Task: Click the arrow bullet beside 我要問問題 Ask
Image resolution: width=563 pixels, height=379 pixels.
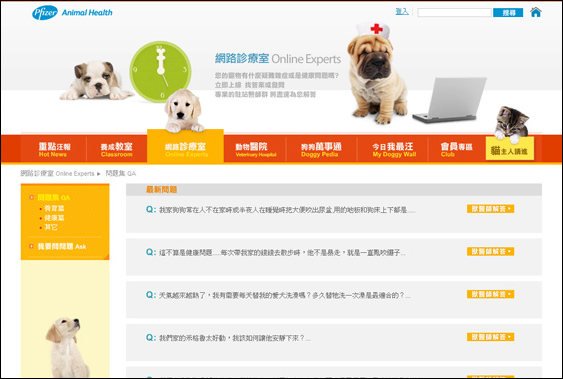Action: [x=32, y=246]
